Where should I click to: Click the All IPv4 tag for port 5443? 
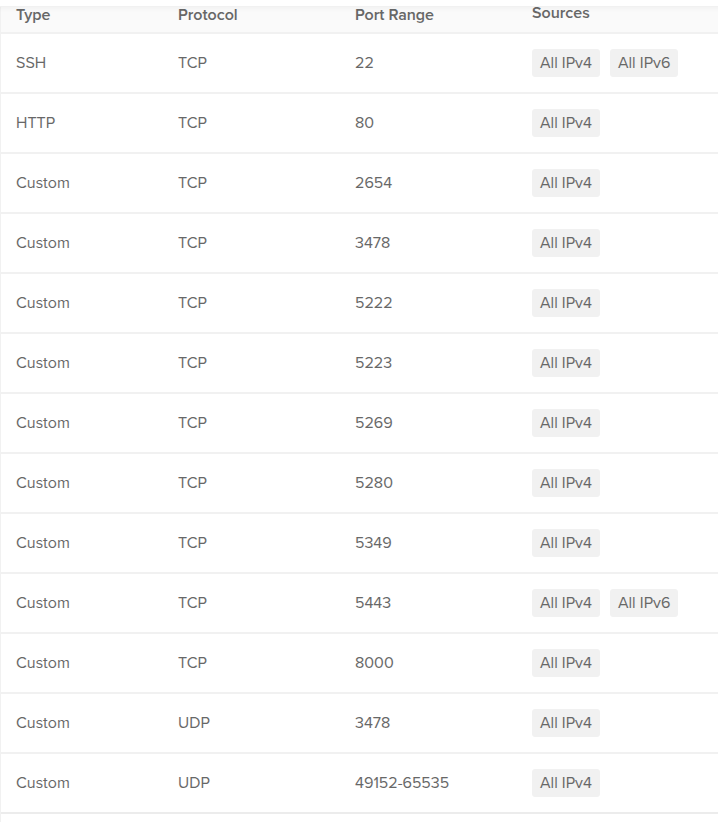[565, 603]
